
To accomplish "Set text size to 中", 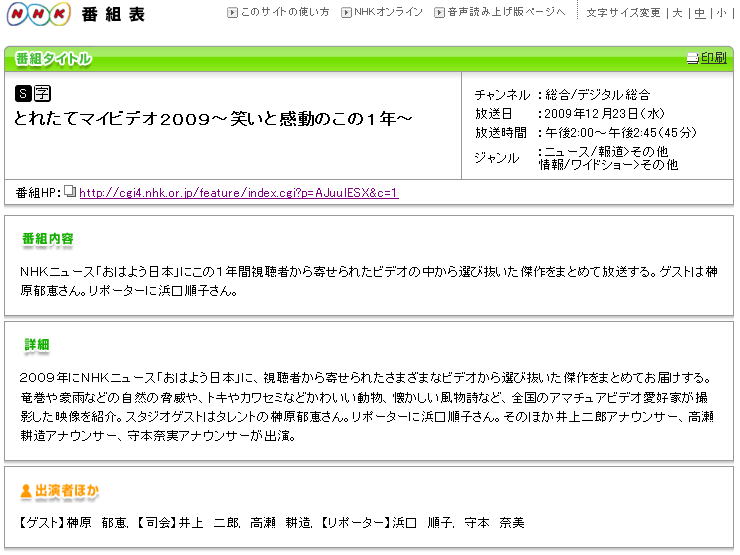I will pyautogui.click(x=700, y=13).
